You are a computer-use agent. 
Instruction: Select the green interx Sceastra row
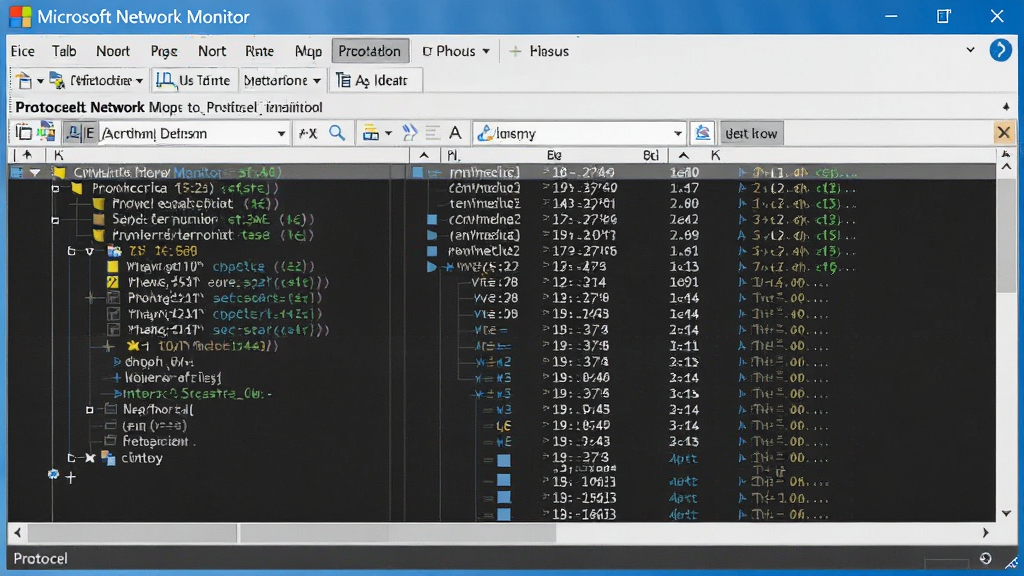coord(194,393)
